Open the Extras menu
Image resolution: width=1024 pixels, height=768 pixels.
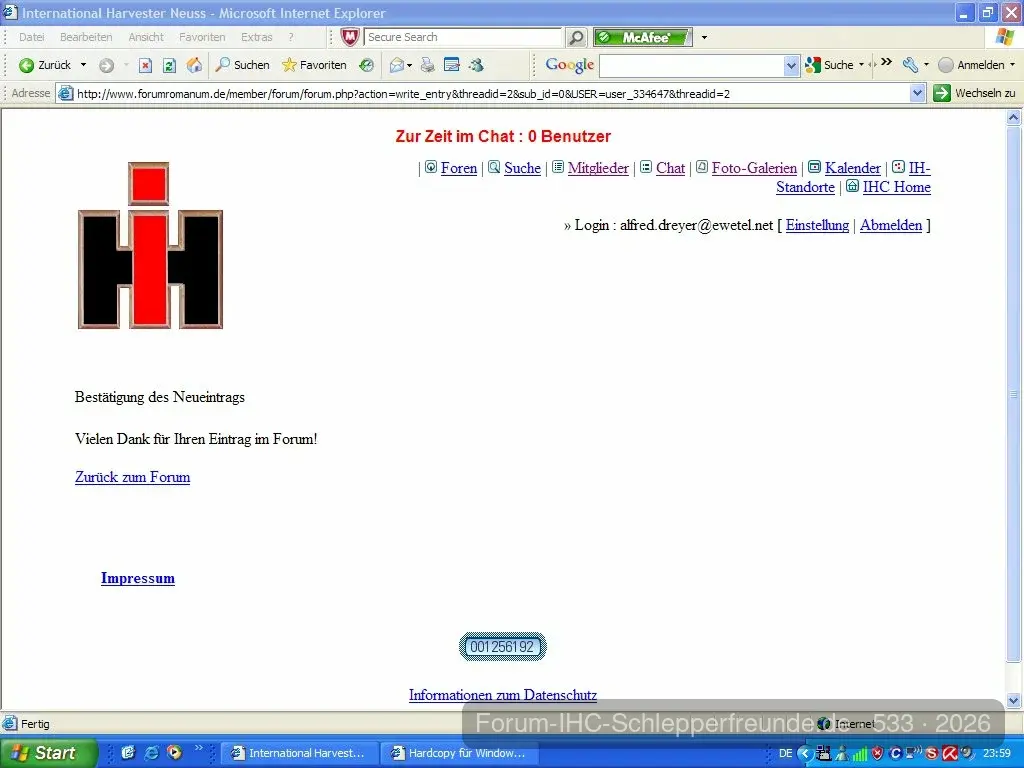[256, 37]
